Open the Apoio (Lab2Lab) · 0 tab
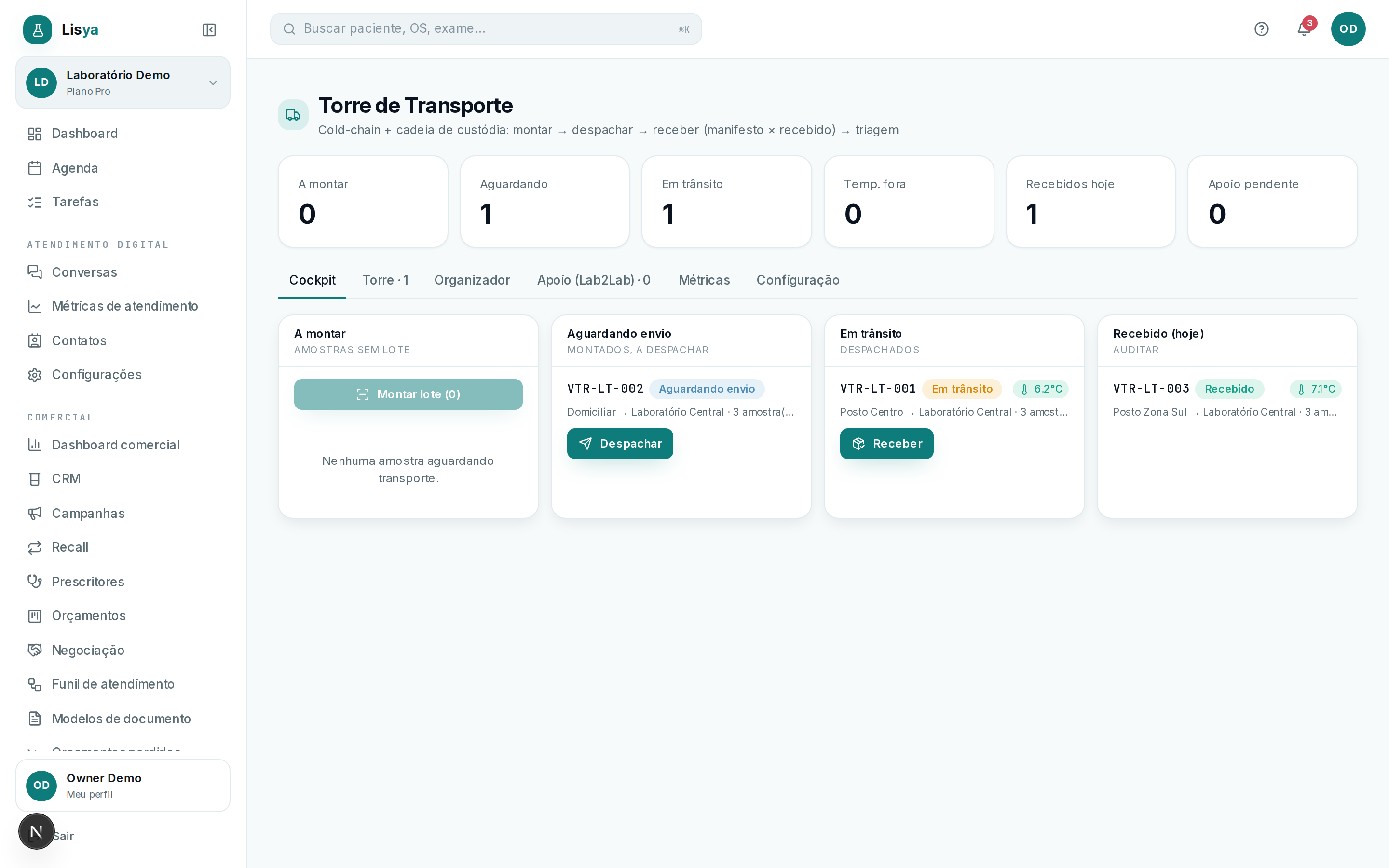 tap(594, 280)
